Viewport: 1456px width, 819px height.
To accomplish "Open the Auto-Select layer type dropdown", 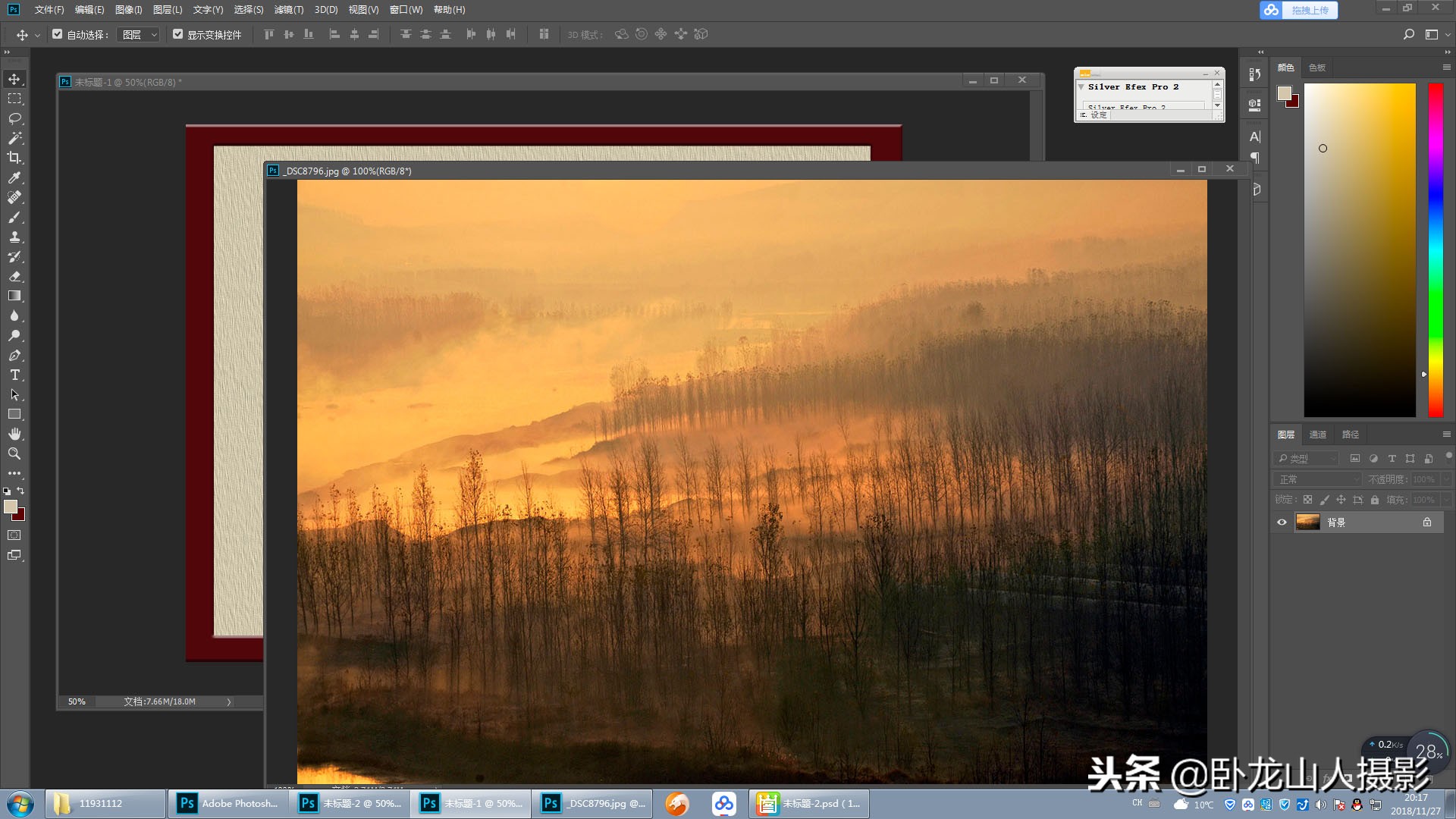I will (x=140, y=35).
